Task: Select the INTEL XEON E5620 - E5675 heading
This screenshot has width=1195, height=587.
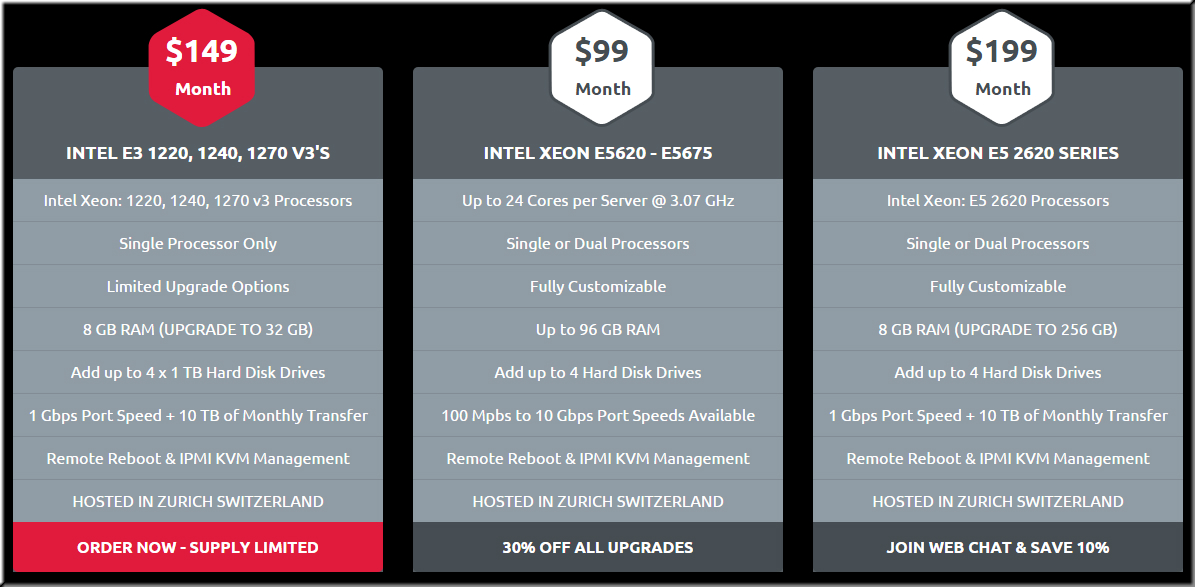Action: (x=598, y=153)
